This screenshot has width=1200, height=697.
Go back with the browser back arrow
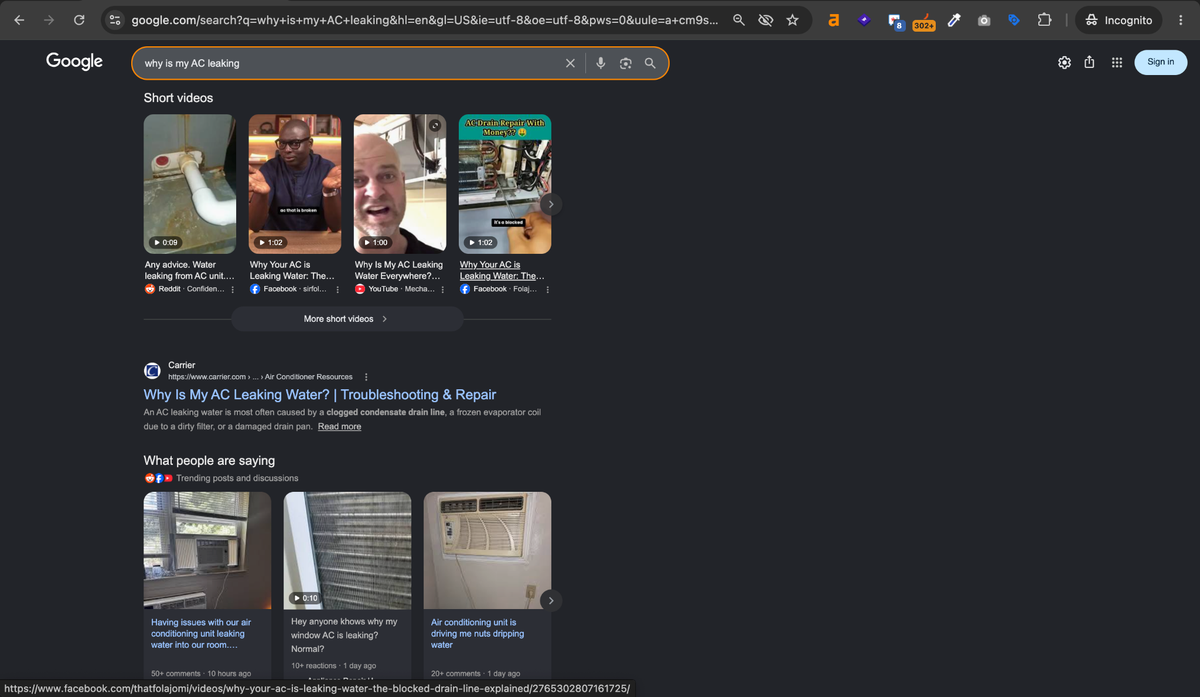pos(19,20)
